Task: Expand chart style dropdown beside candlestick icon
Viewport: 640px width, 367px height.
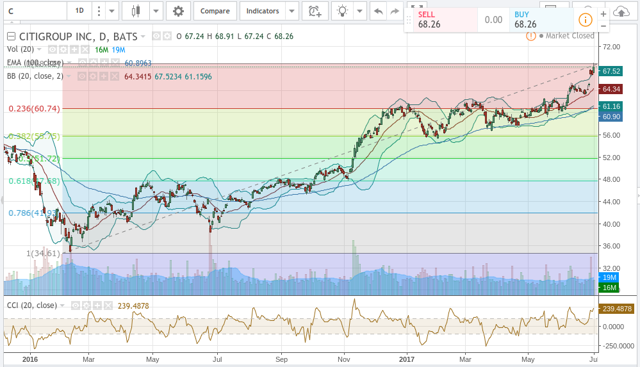Action: click(156, 11)
